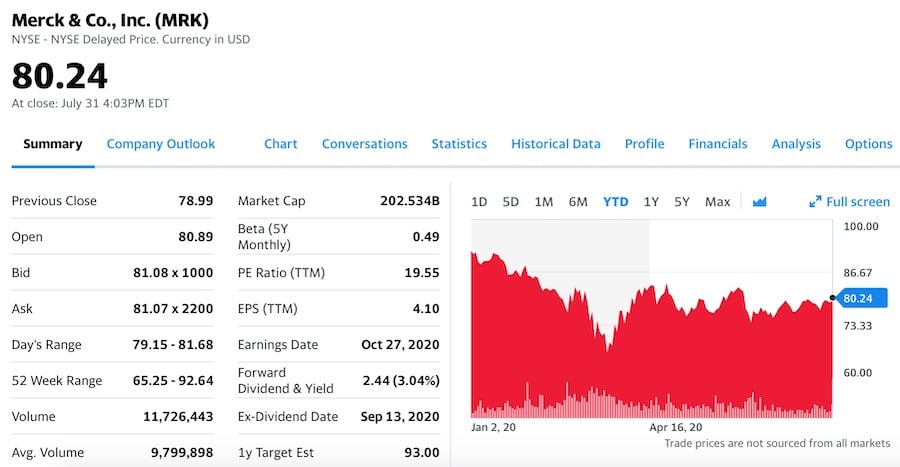This screenshot has width=900, height=467.
Task: Open the Financials tab
Action: pyautogui.click(x=718, y=144)
